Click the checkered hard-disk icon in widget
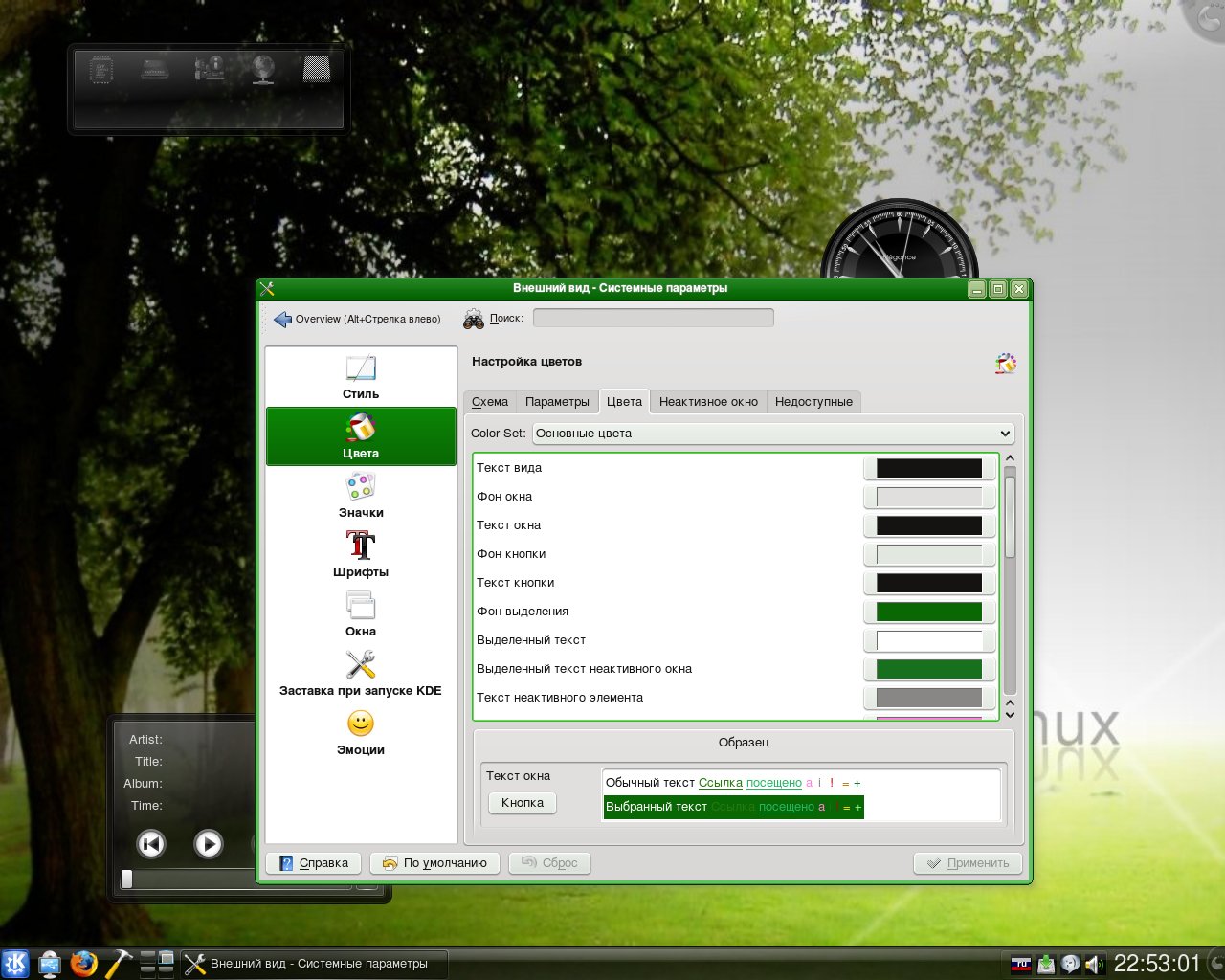1225x980 pixels. [317, 69]
